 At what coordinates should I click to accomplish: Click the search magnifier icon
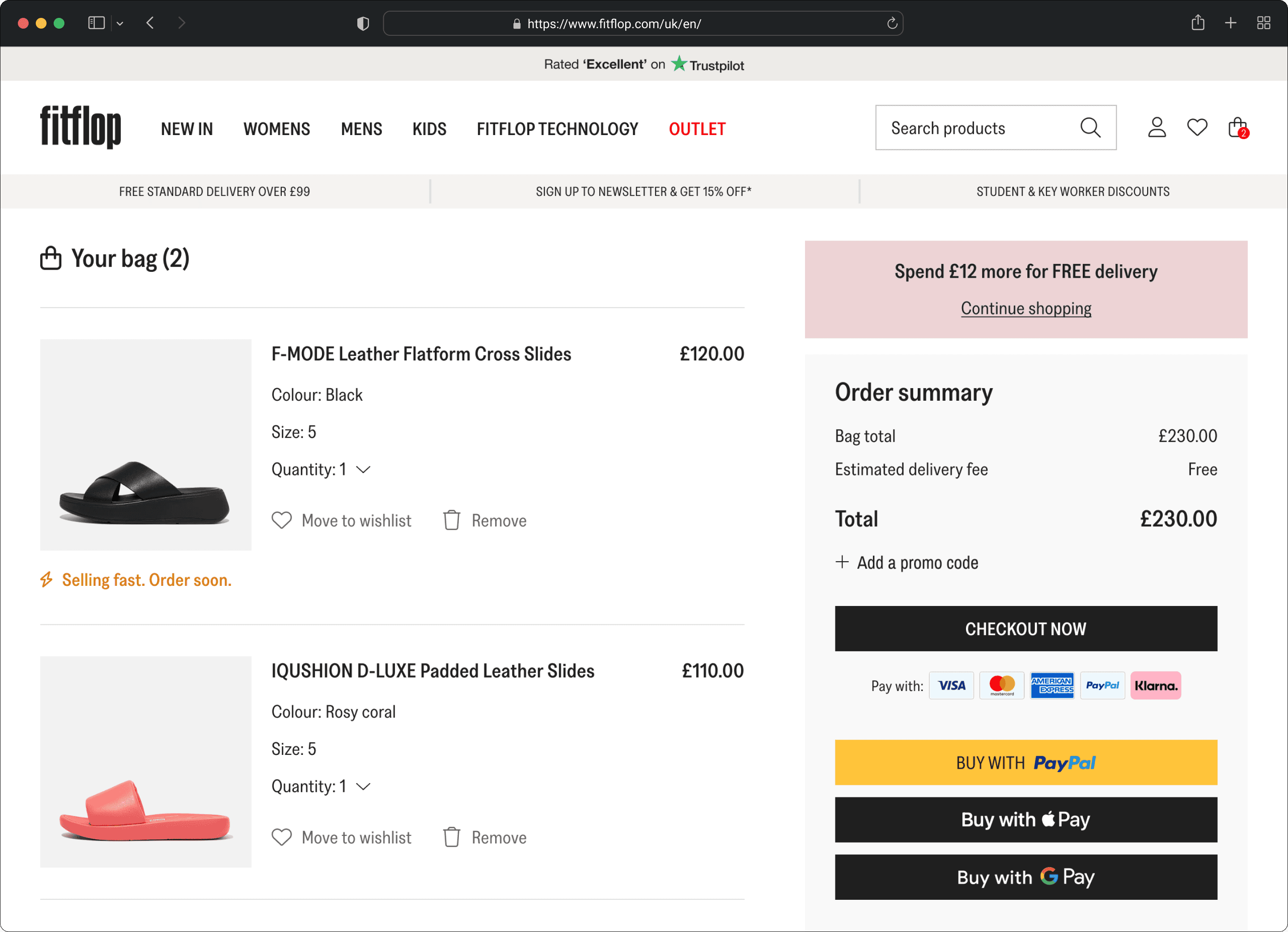pos(1090,128)
